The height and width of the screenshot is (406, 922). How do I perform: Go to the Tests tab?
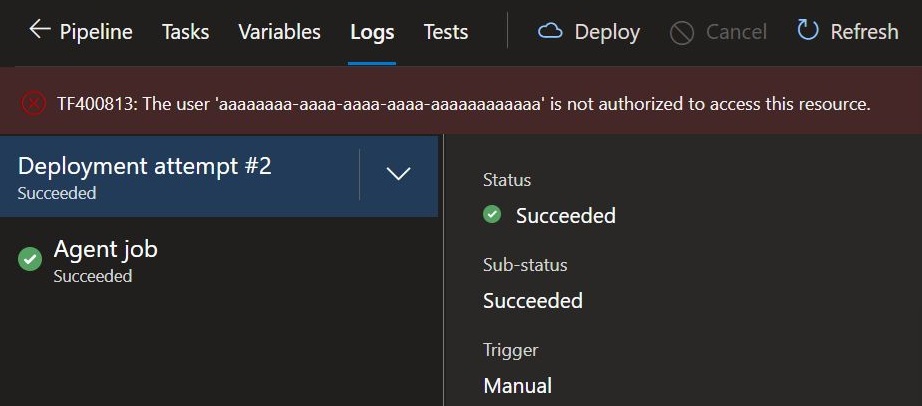click(446, 32)
